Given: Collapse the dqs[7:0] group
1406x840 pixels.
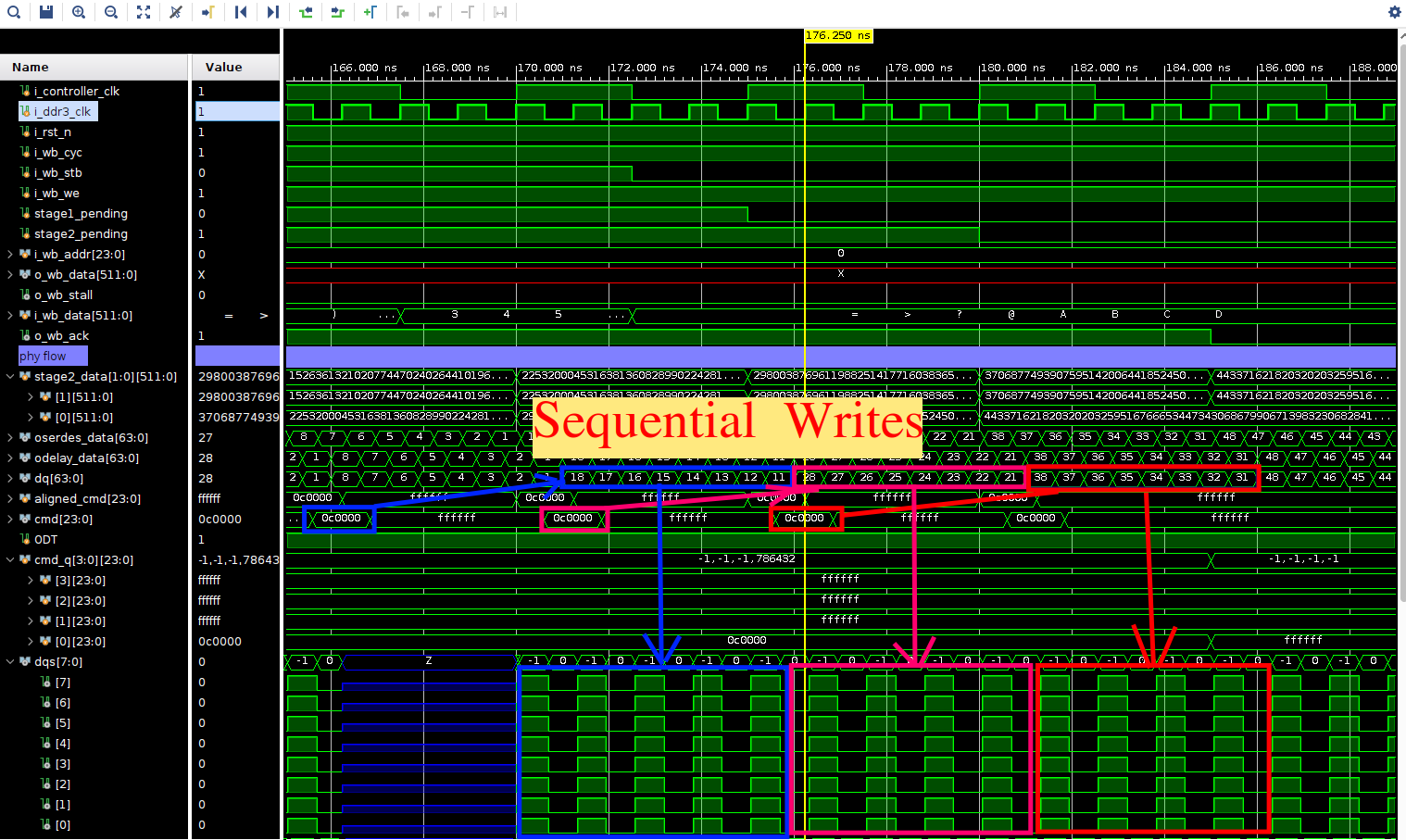Looking at the screenshot, I should tap(10, 661).
